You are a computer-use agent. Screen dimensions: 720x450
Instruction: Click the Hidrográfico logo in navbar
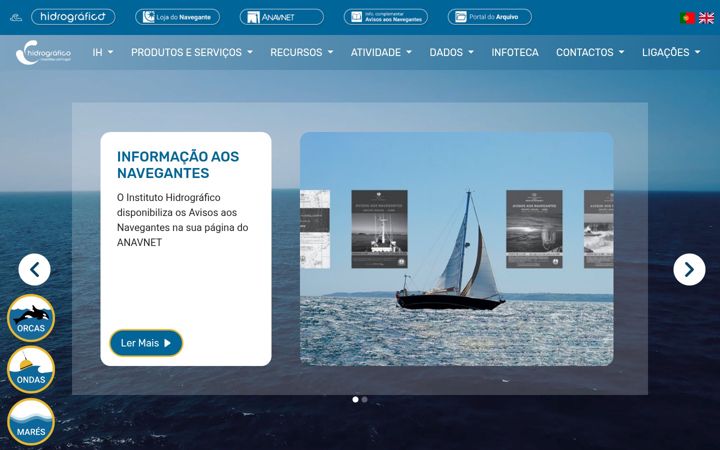pos(43,52)
